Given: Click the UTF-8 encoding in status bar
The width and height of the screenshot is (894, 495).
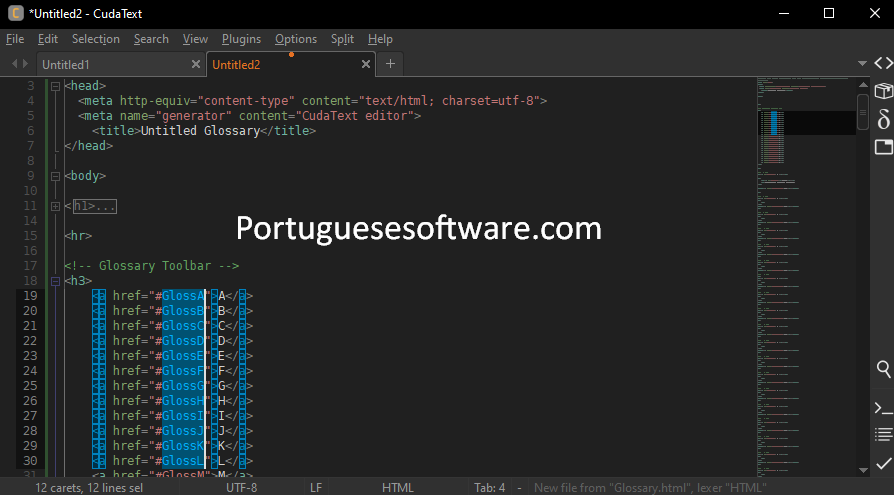Looking at the screenshot, I should coord(241,487).
